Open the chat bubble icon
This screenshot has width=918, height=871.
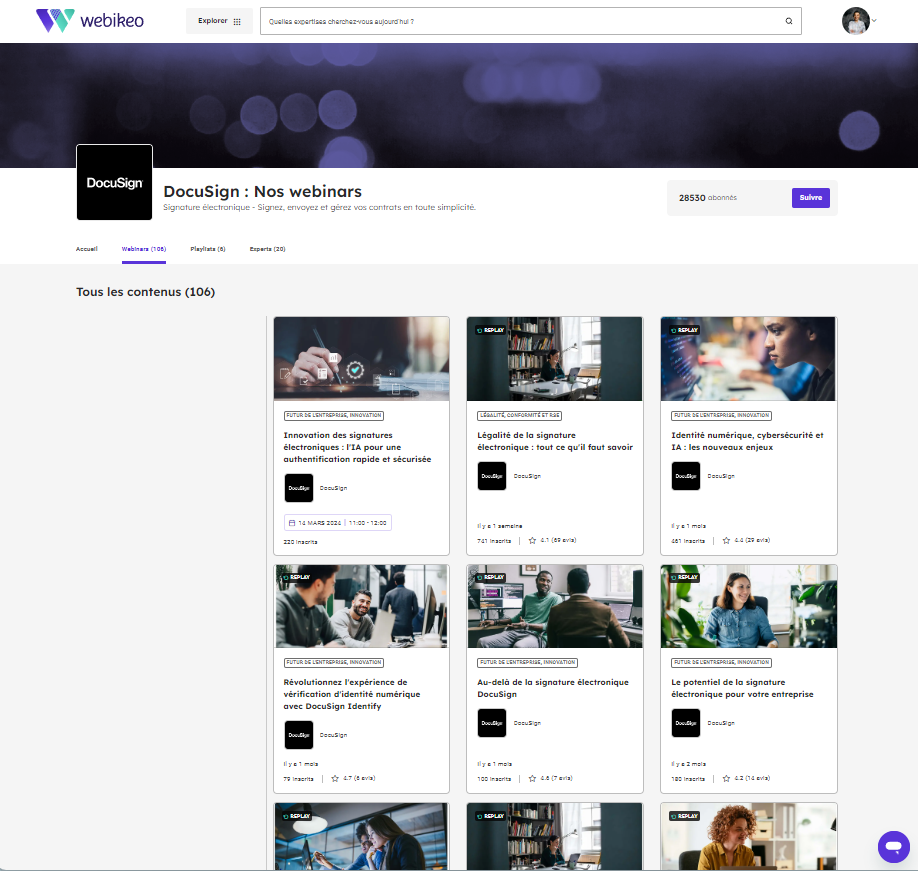click(x=893, y=847)
